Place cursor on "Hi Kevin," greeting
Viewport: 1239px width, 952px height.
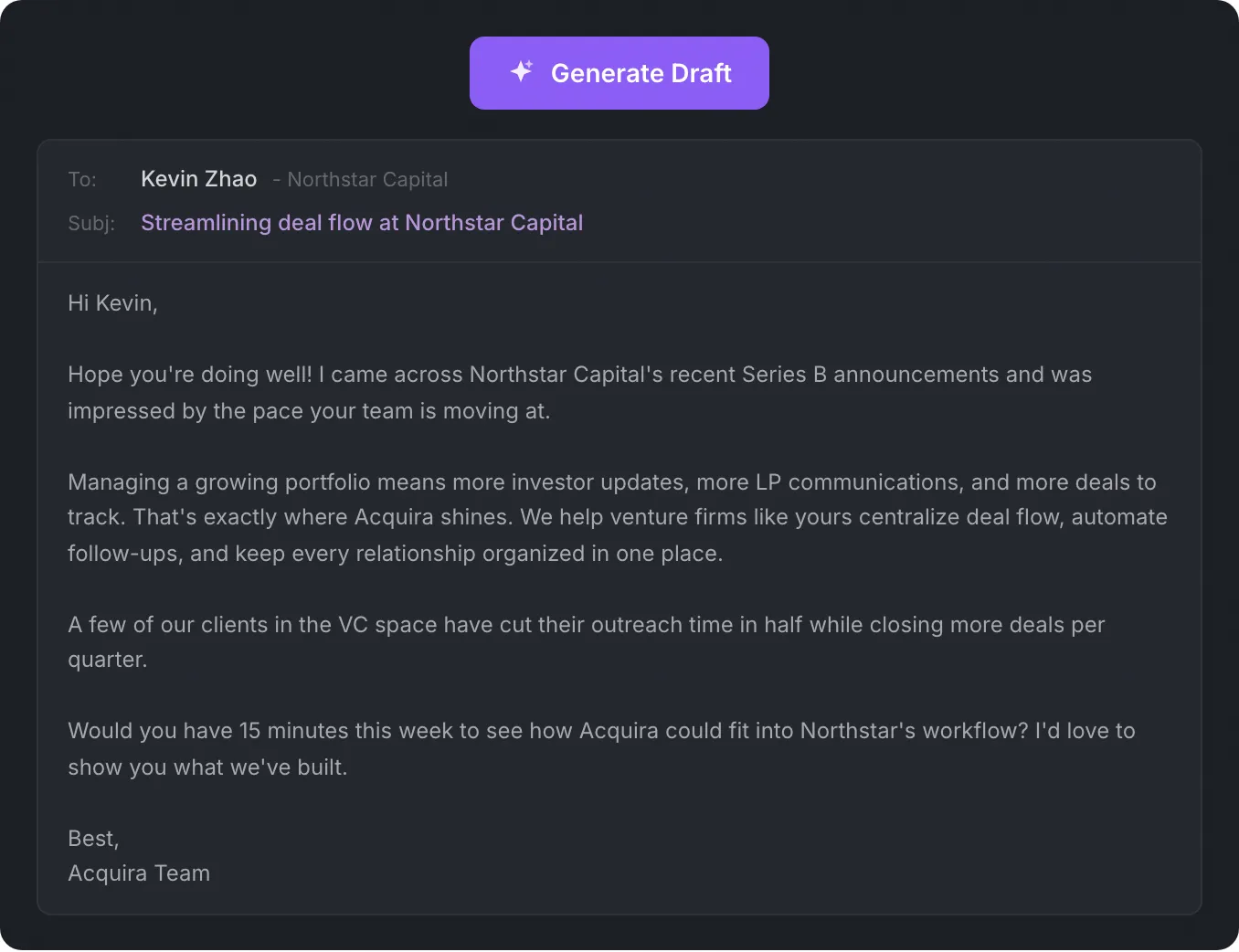pos(112,303)
